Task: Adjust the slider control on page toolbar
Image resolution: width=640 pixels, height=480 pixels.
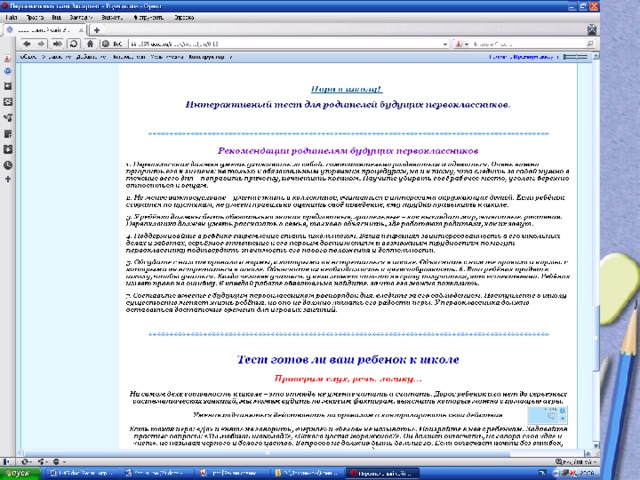Action: coord(575,57)
